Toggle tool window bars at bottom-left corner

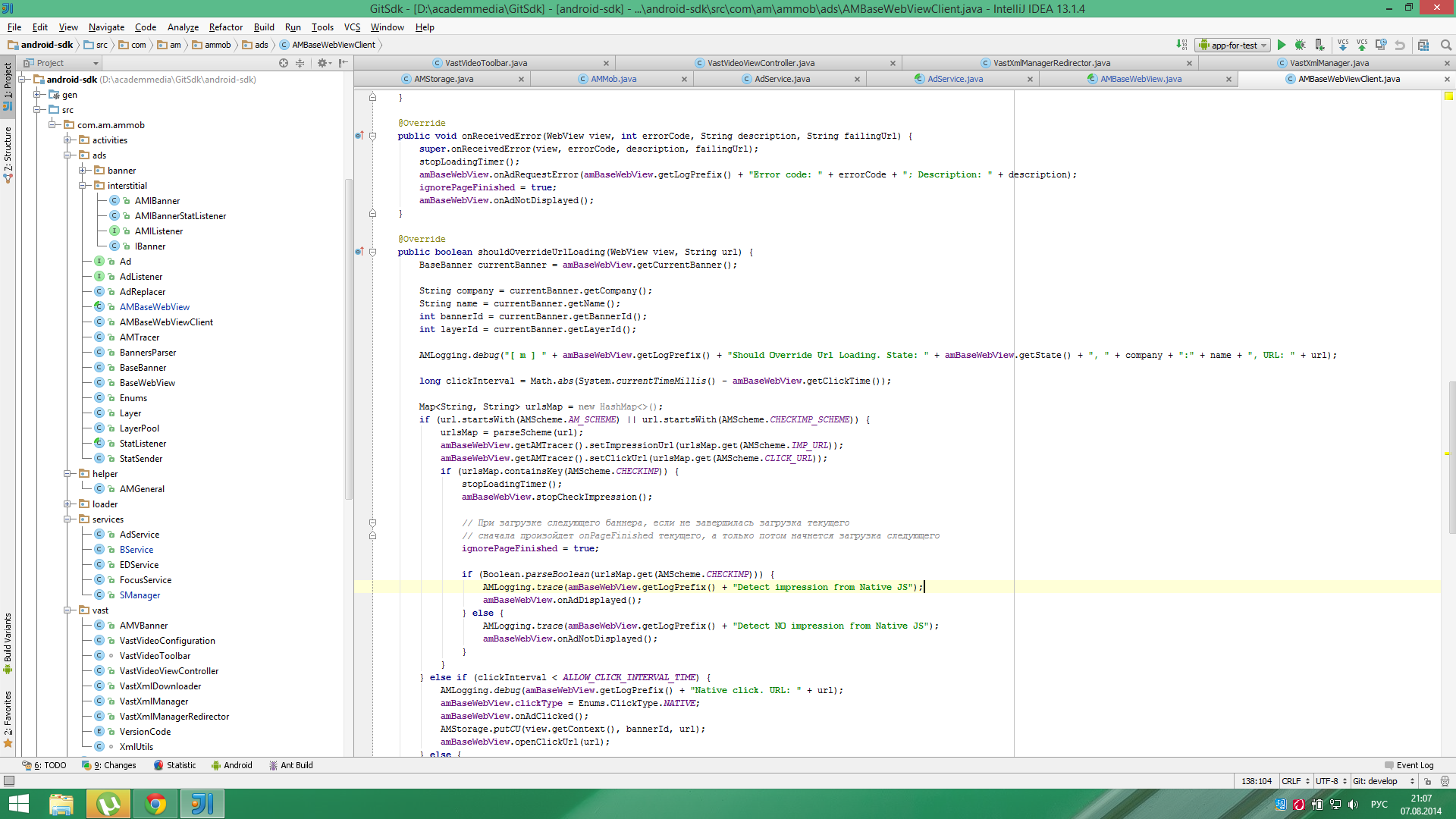(x=8, y=780)
